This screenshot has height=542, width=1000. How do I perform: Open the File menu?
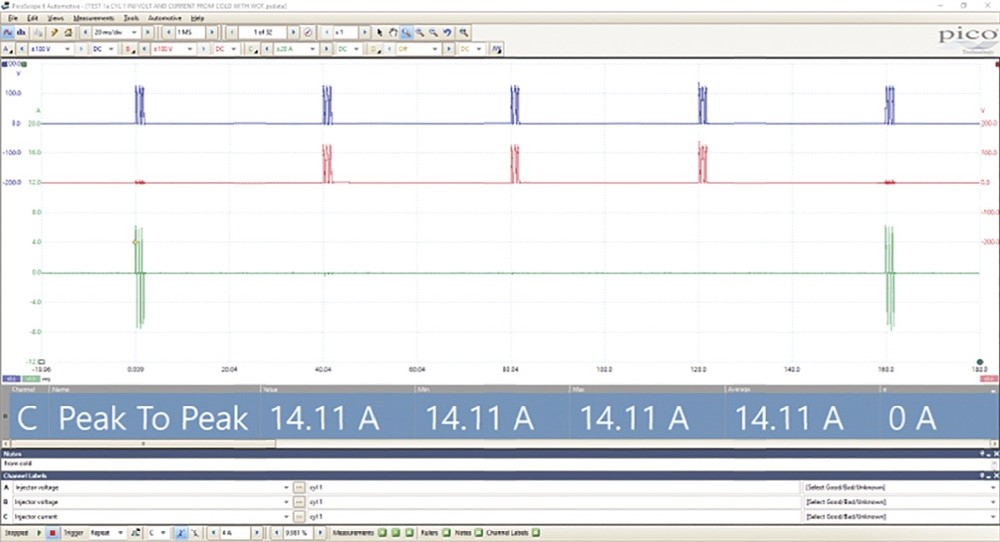pos(13,18)
